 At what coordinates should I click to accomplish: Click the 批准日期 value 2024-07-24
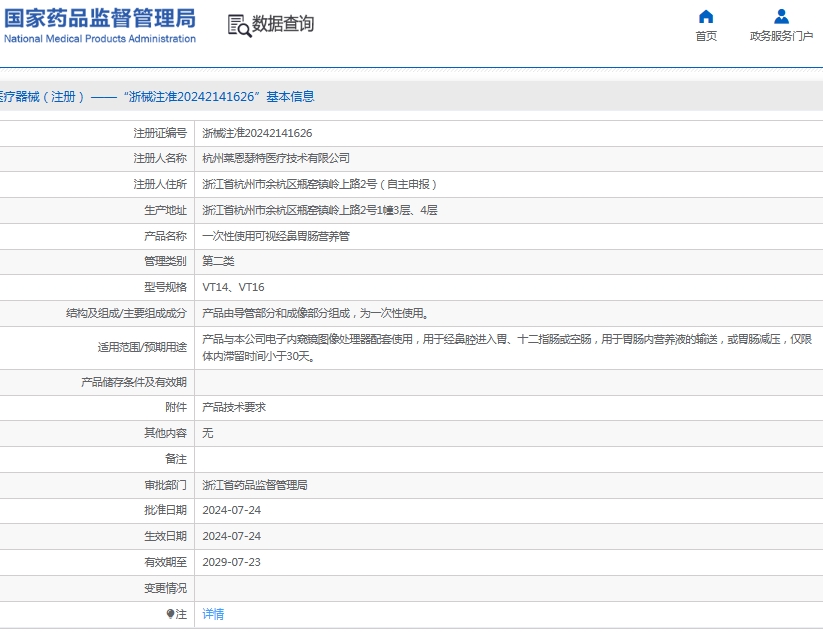(231, 511)
